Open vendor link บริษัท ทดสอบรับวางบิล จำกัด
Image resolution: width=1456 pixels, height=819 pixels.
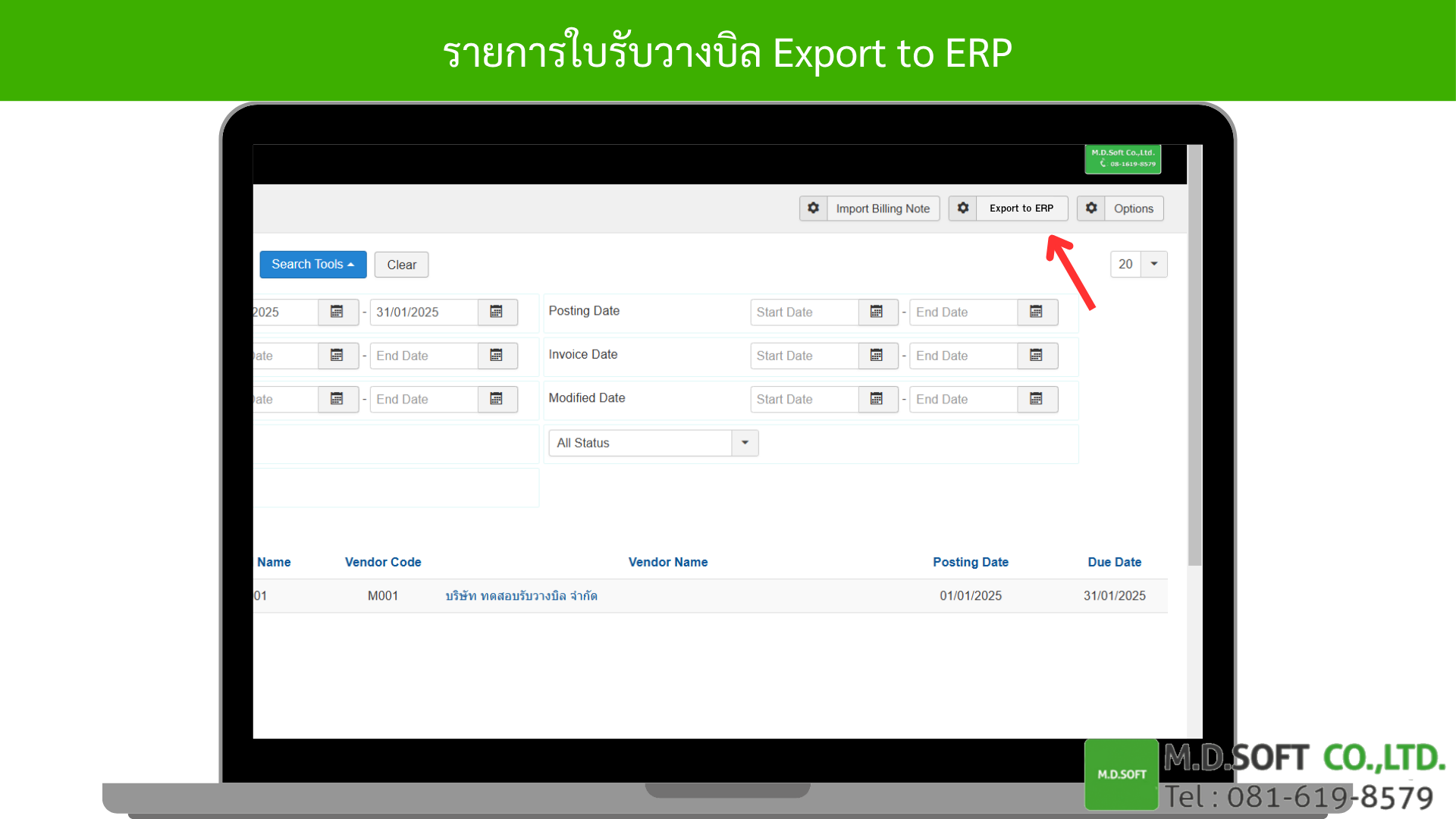coord(521,596)
